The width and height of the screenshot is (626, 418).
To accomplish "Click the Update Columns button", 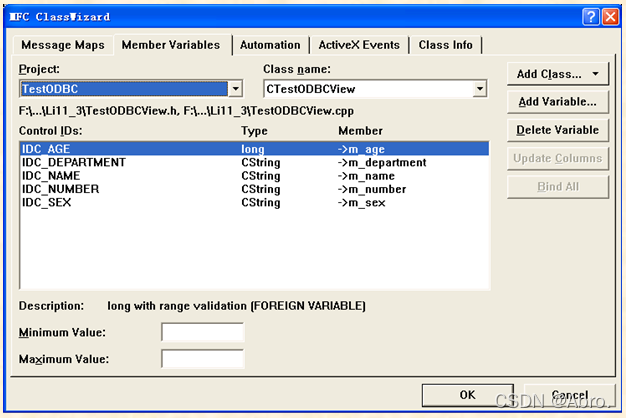I will coord(558,158).
